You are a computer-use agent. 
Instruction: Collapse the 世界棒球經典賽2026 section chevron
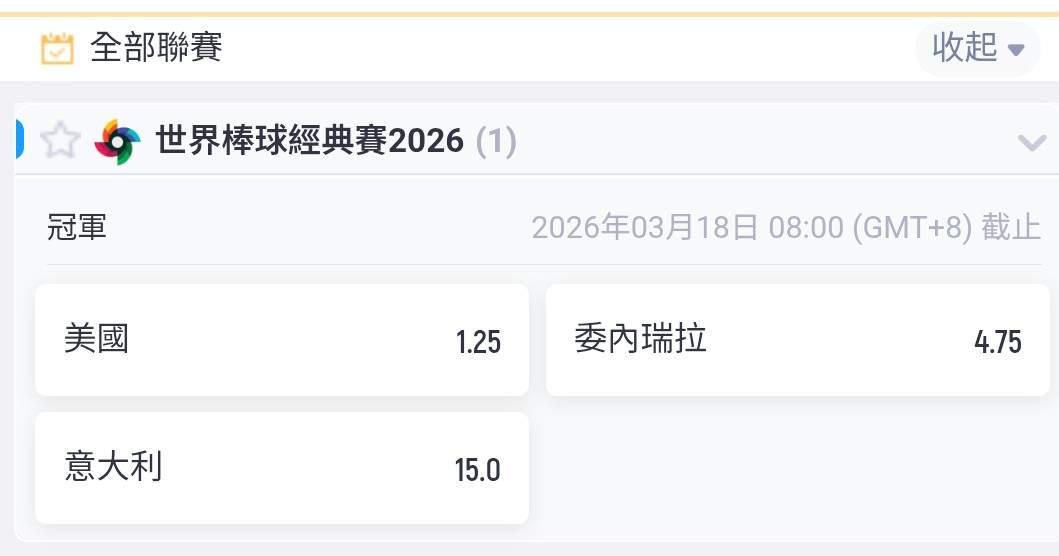(x=1031, y=142)
